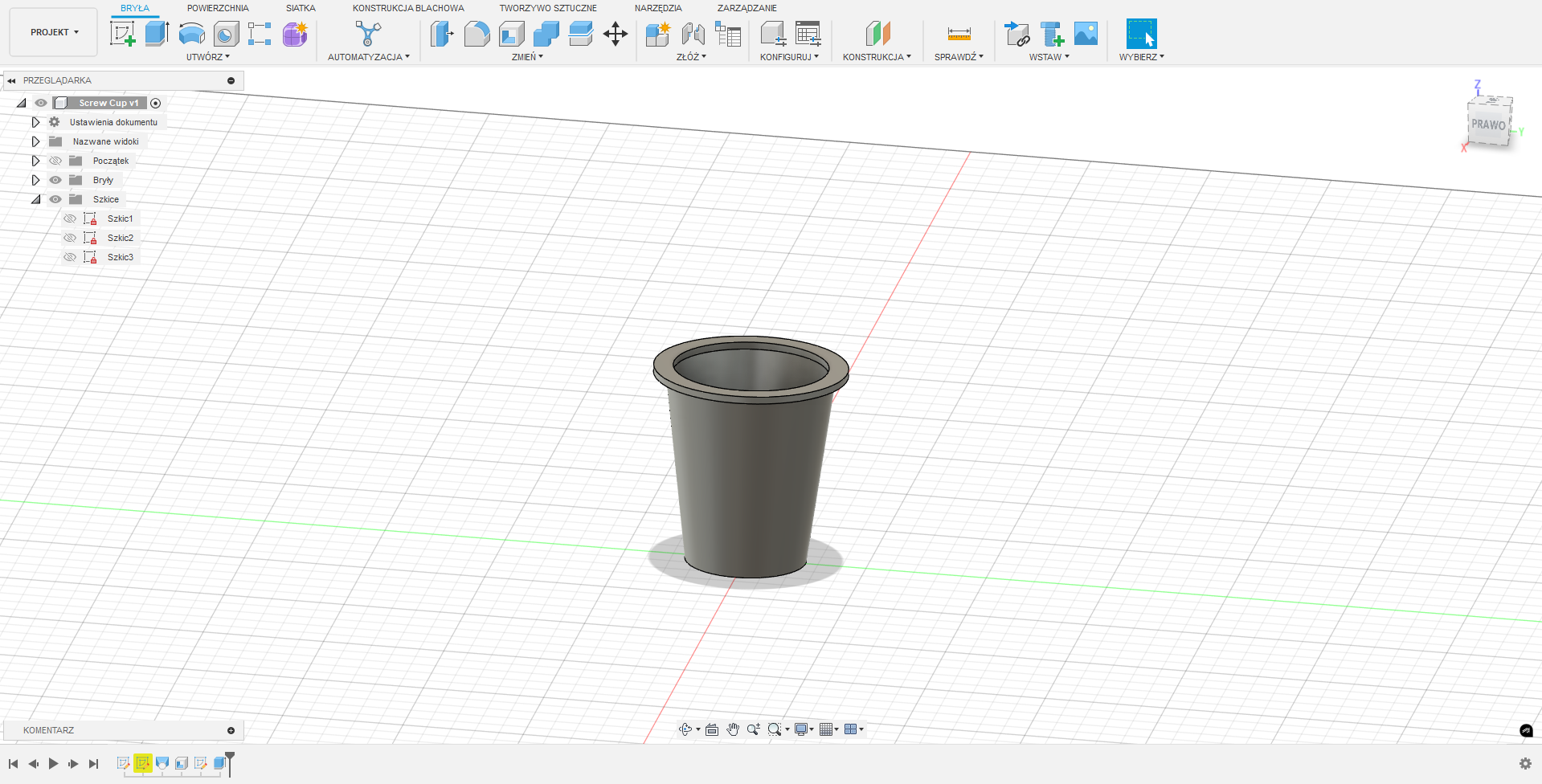1542x784 pixels.
Task: Switch to the KONSTRUKCJA BLACHOWA tab
Action: tap(408, 8)
